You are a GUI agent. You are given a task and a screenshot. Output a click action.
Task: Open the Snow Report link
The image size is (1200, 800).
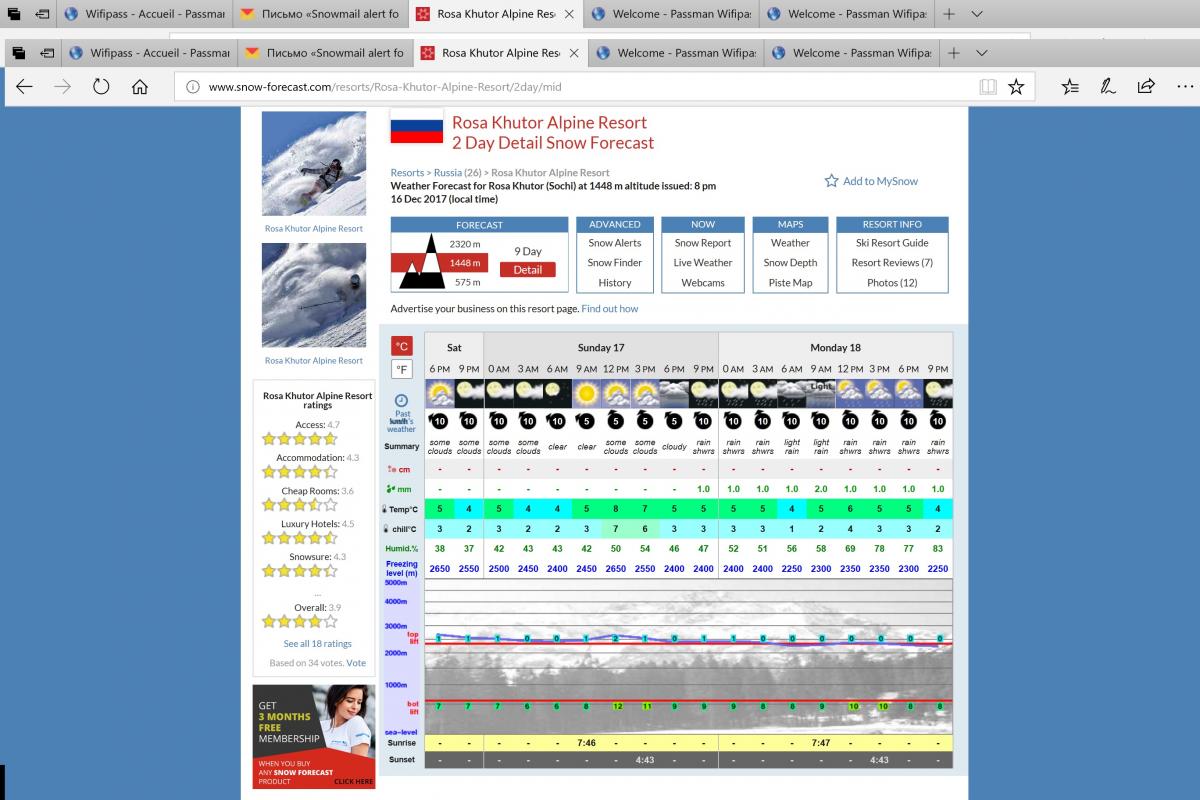[703, 243]
